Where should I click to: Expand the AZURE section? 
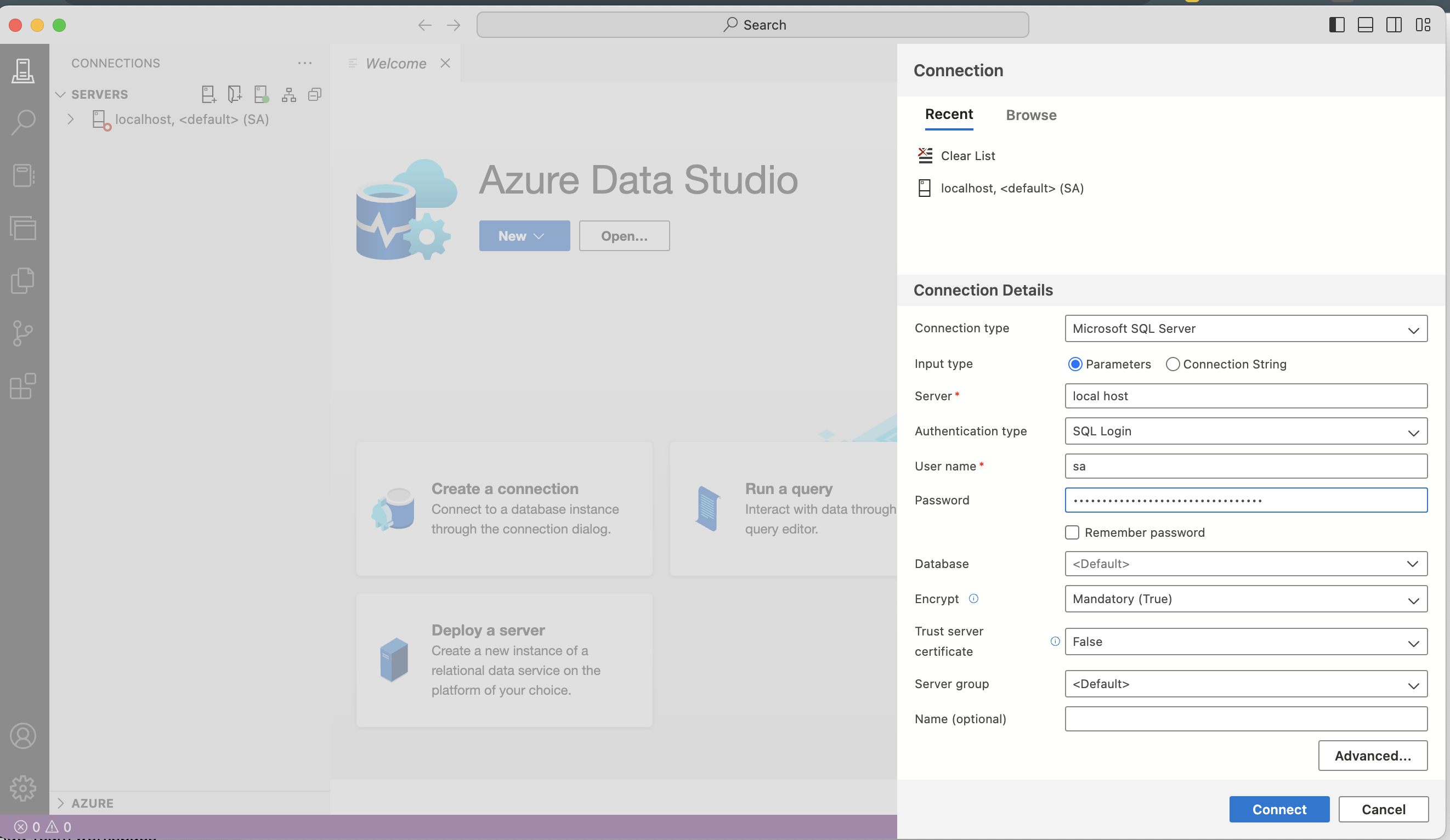[x=60, y=803]
